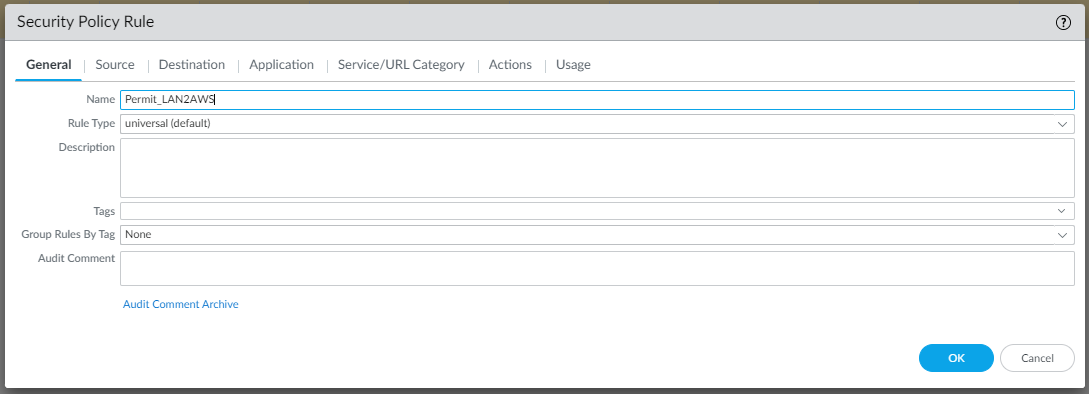Confirm the rule with OK button
The height and width of the screenshot is (394, 1089).
(956, 358)
